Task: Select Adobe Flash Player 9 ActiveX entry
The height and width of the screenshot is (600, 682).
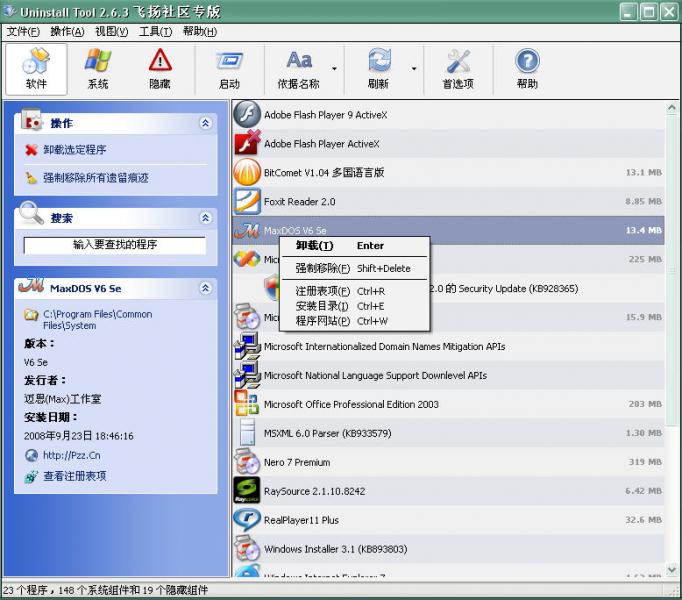Action: tap(448, 115)
